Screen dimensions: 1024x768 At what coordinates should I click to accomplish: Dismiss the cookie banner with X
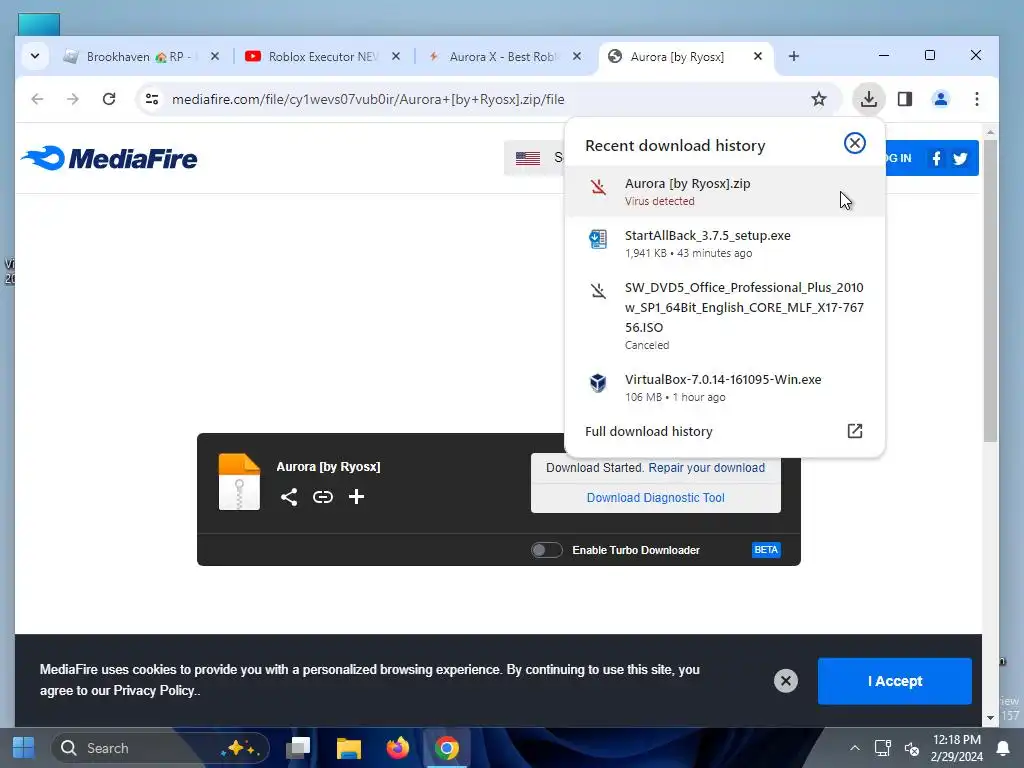click(786, 681)
